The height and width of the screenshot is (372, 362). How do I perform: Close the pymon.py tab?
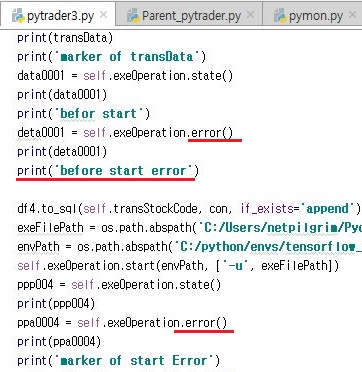(x=352, y=15)
